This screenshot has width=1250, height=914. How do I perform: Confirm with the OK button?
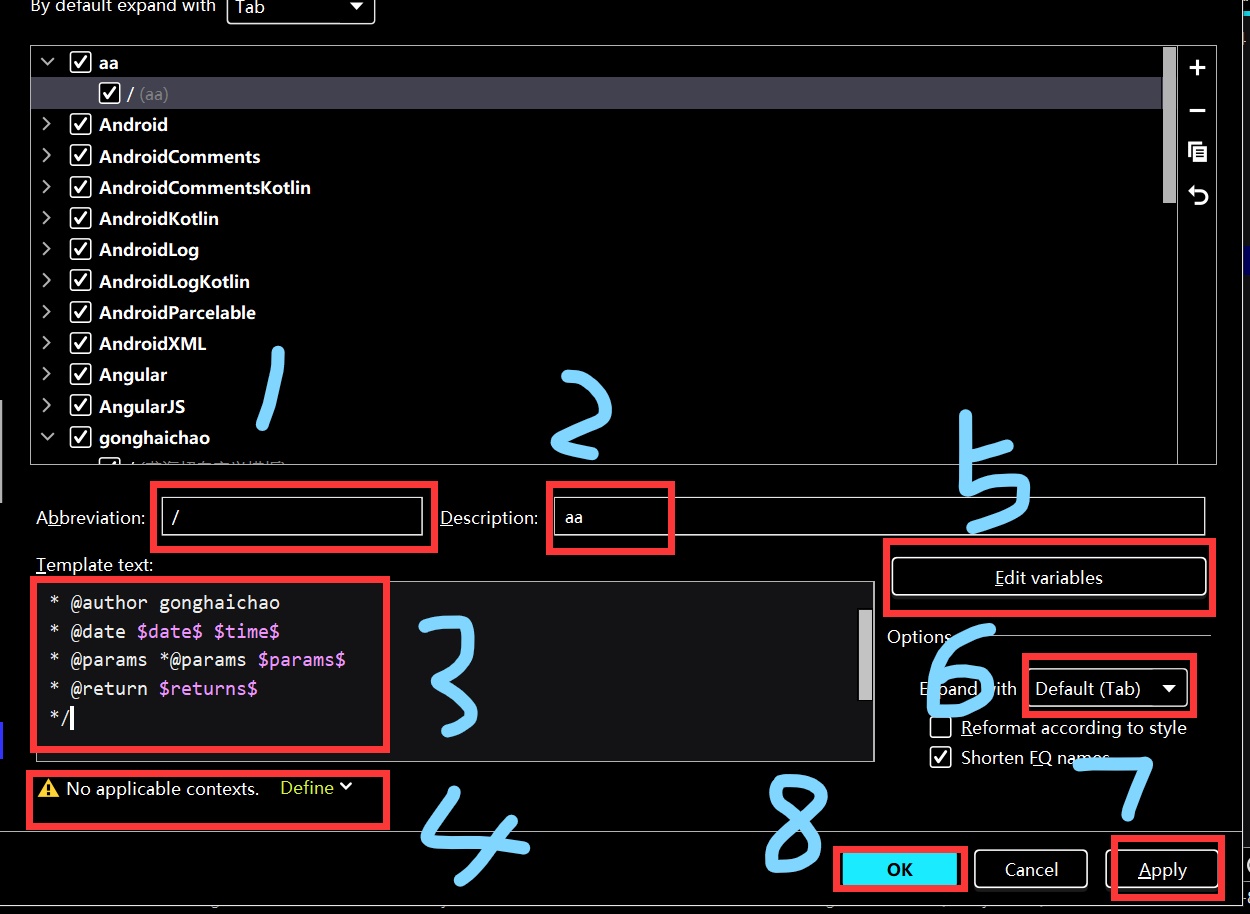[899, 869]
